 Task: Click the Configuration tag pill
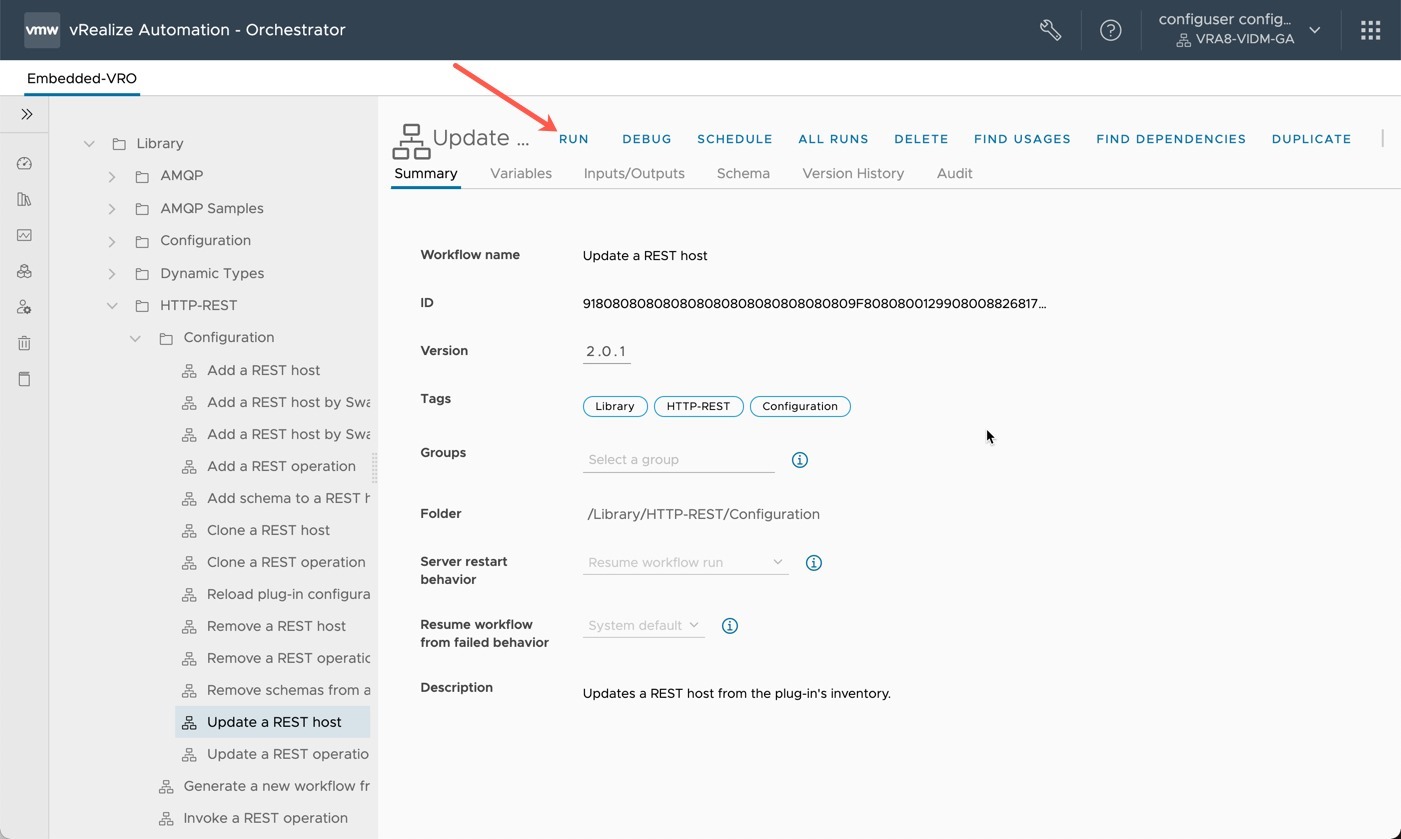800,406
